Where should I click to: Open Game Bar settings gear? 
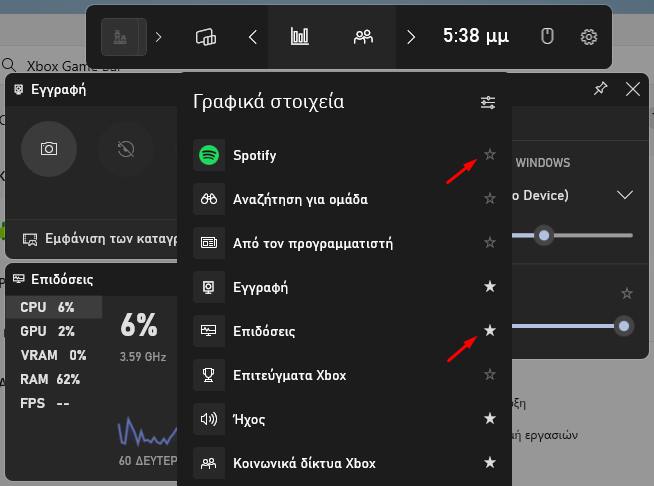589,37
